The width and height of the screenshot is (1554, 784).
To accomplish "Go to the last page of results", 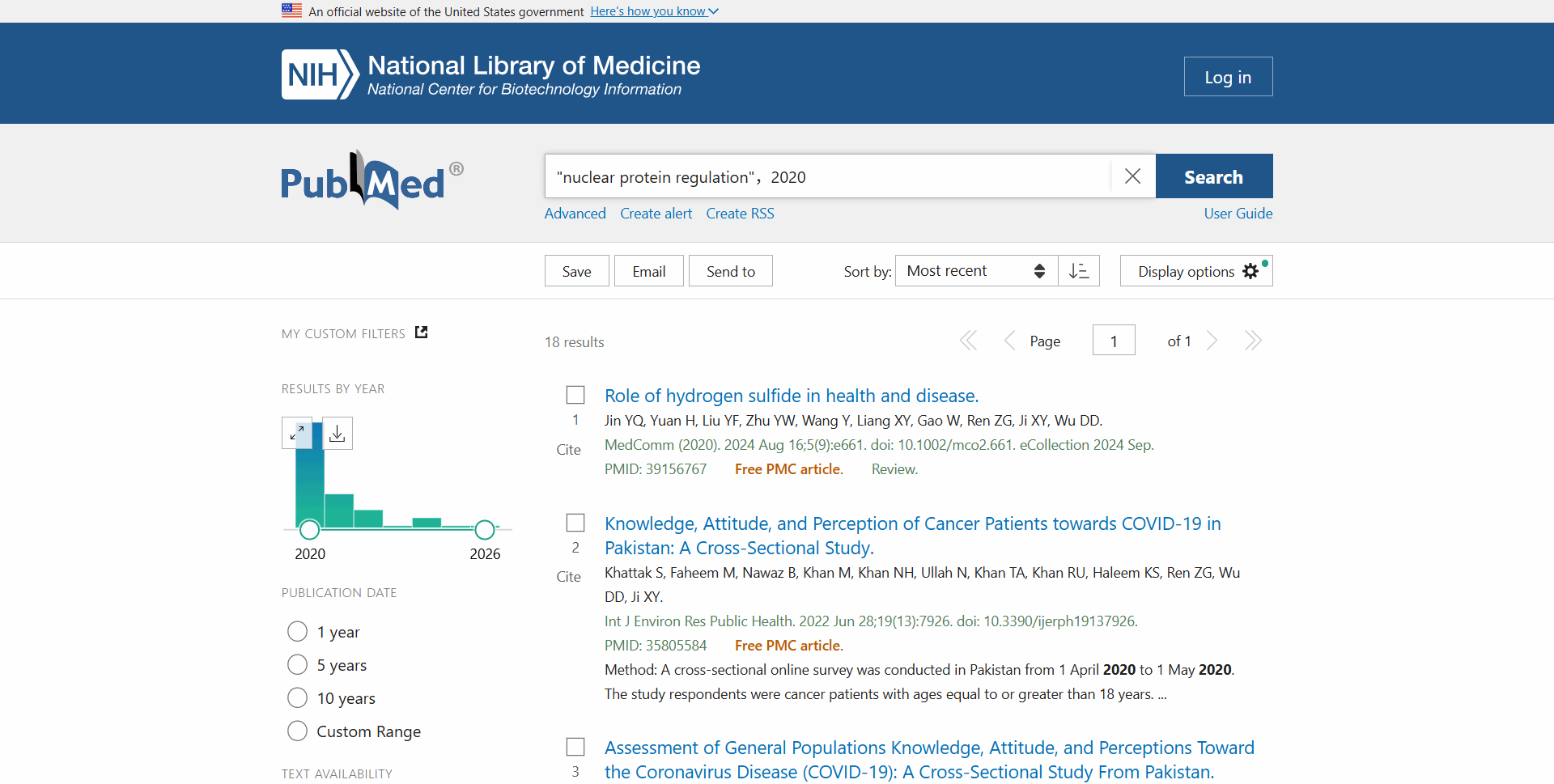I will pos(1253,341).
